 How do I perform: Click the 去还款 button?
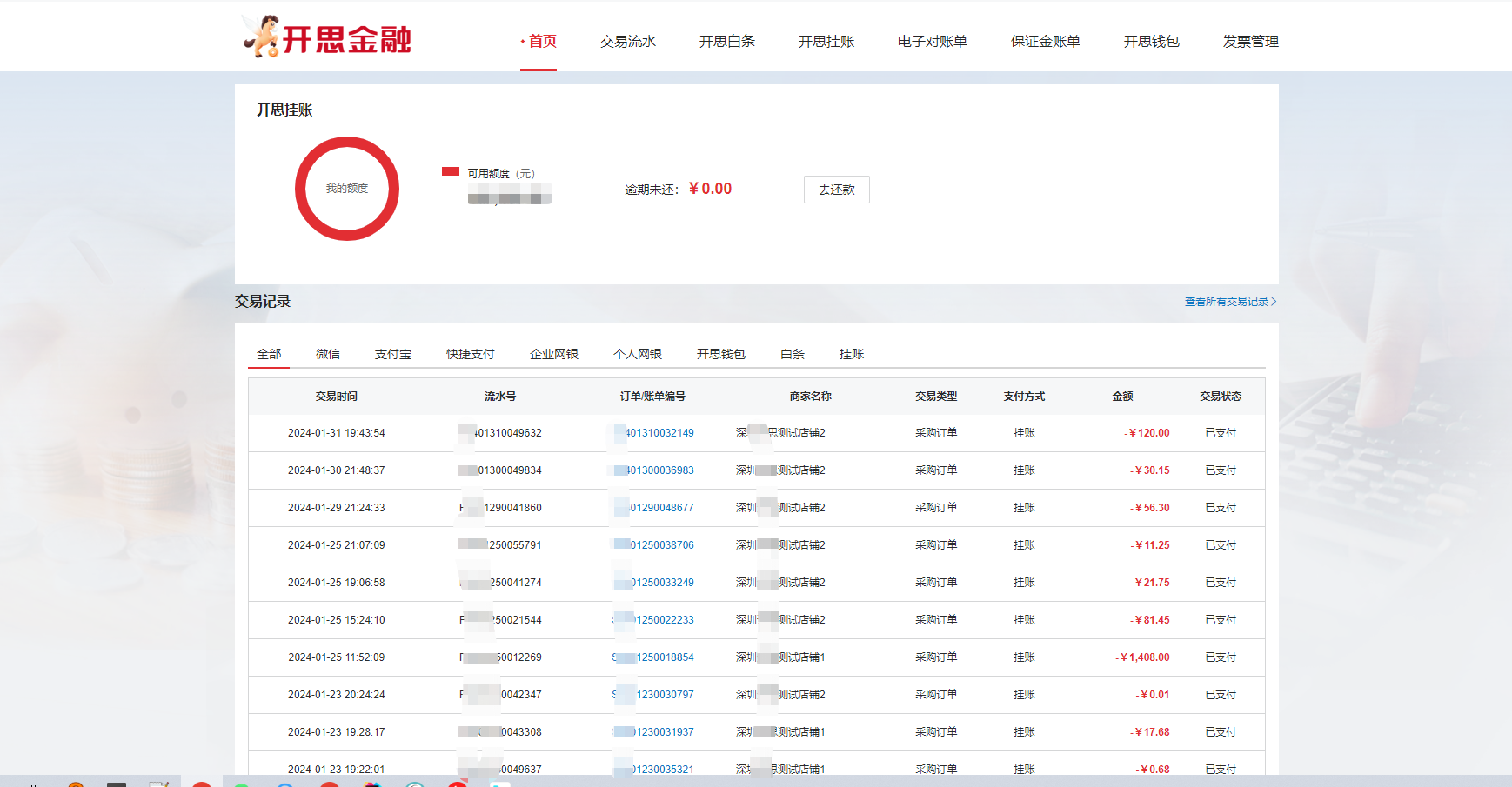click(x=837, y=190)
